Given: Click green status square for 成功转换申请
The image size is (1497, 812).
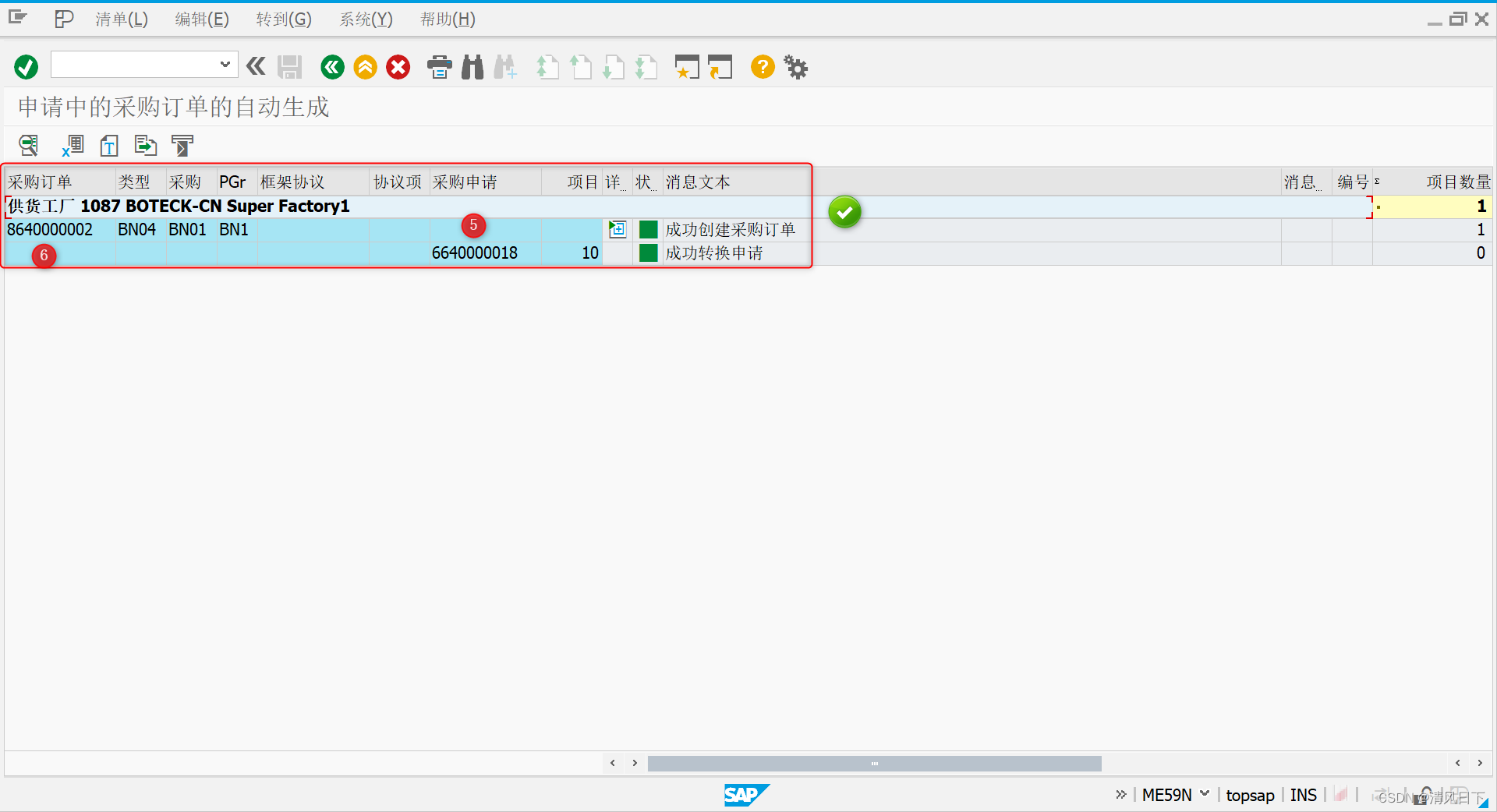Looking at the screenshot, I should pos(648,252).
